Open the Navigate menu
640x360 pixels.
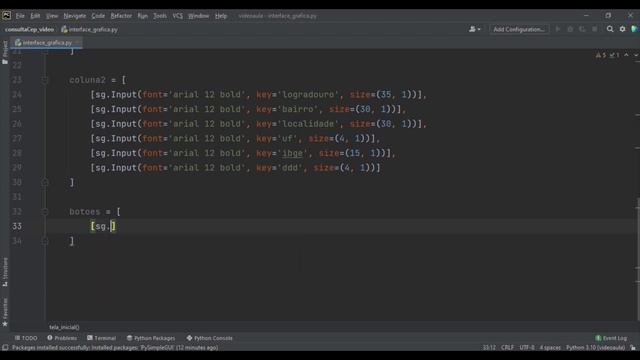(75, 16)
